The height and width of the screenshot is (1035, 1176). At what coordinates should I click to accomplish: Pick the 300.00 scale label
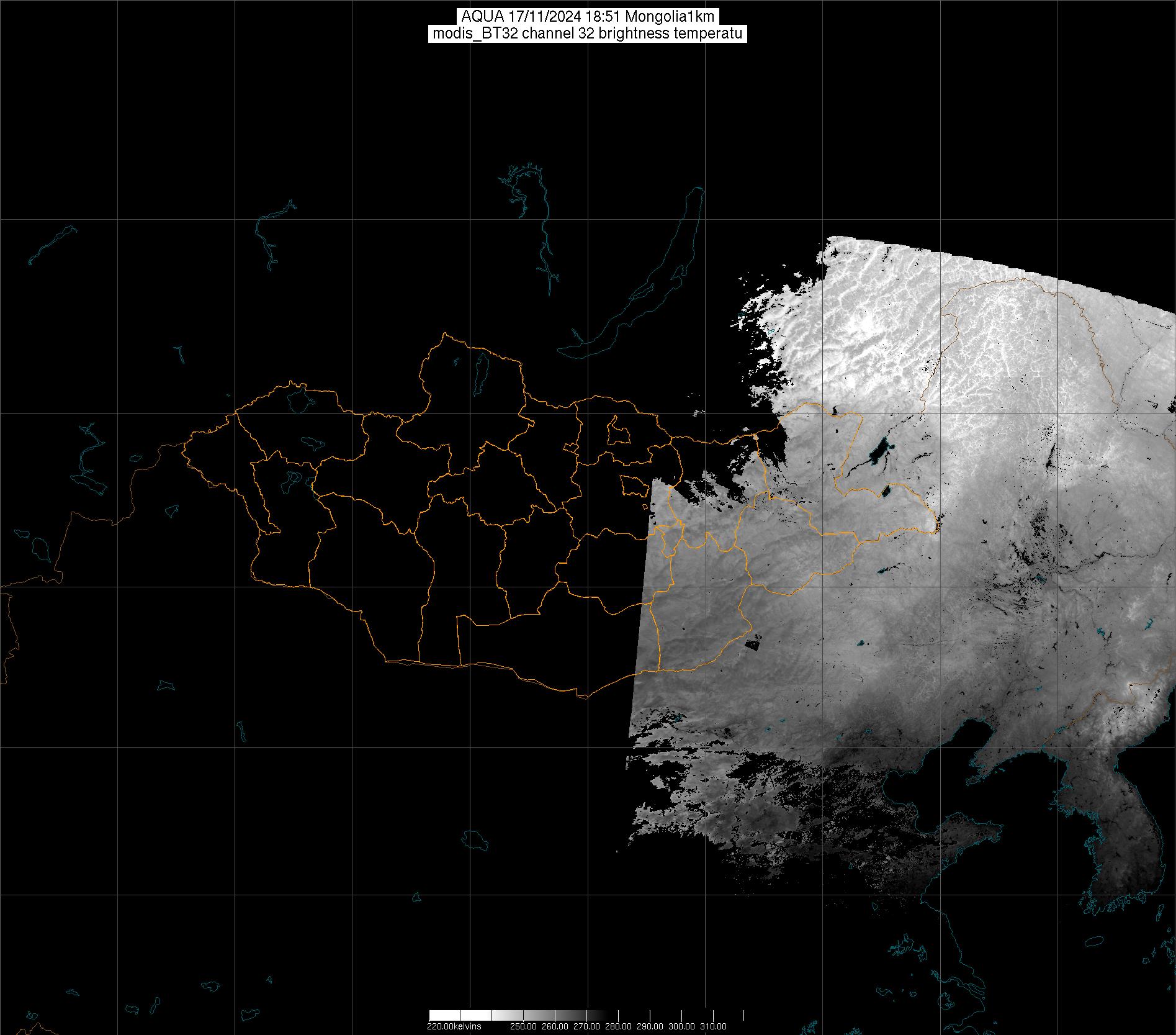point(682,1026)
